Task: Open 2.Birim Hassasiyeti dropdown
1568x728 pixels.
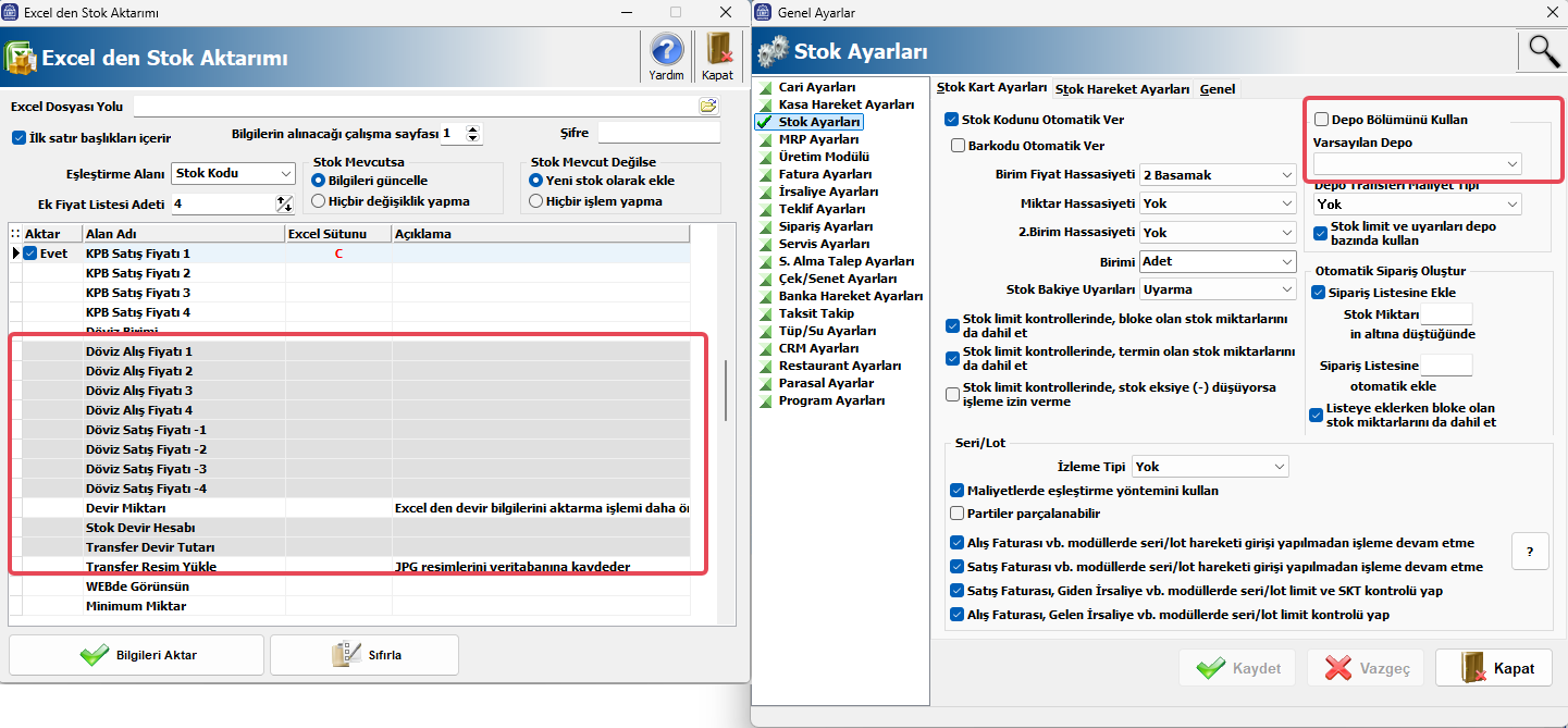Action: coord(1217,232)
